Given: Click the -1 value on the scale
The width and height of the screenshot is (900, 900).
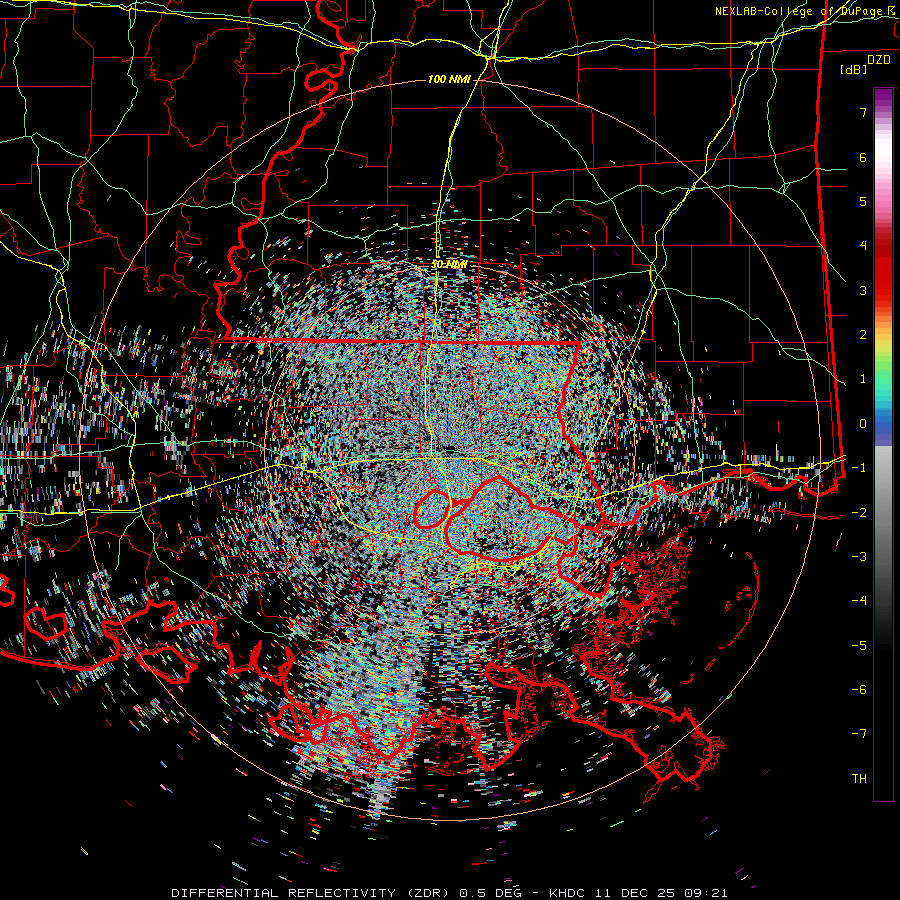Looking at the screenshot, I should tap(859, 468).
